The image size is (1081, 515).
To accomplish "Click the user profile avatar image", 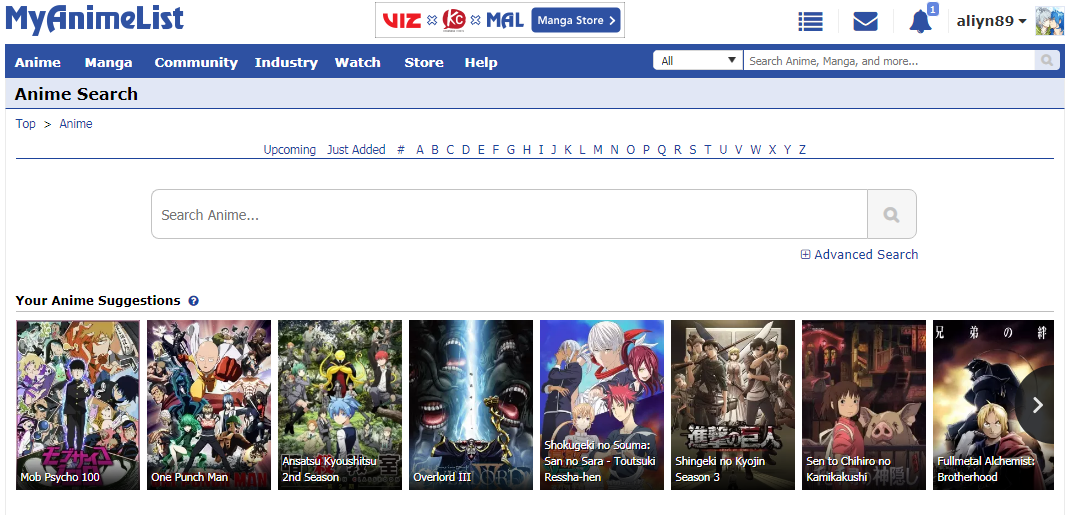I will (1050, 21).
